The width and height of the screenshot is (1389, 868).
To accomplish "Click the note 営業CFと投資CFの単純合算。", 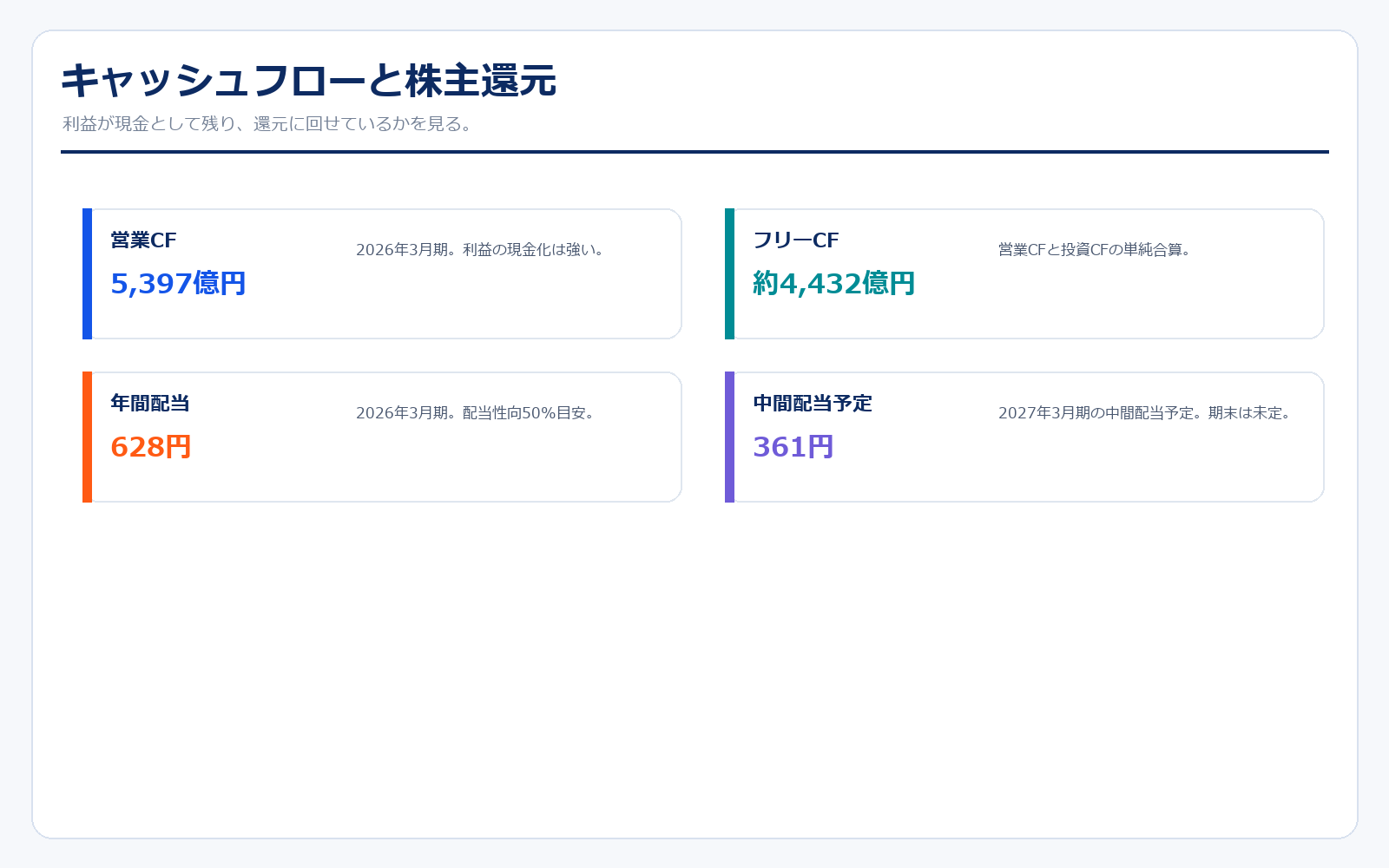I will coord(1096,250).
